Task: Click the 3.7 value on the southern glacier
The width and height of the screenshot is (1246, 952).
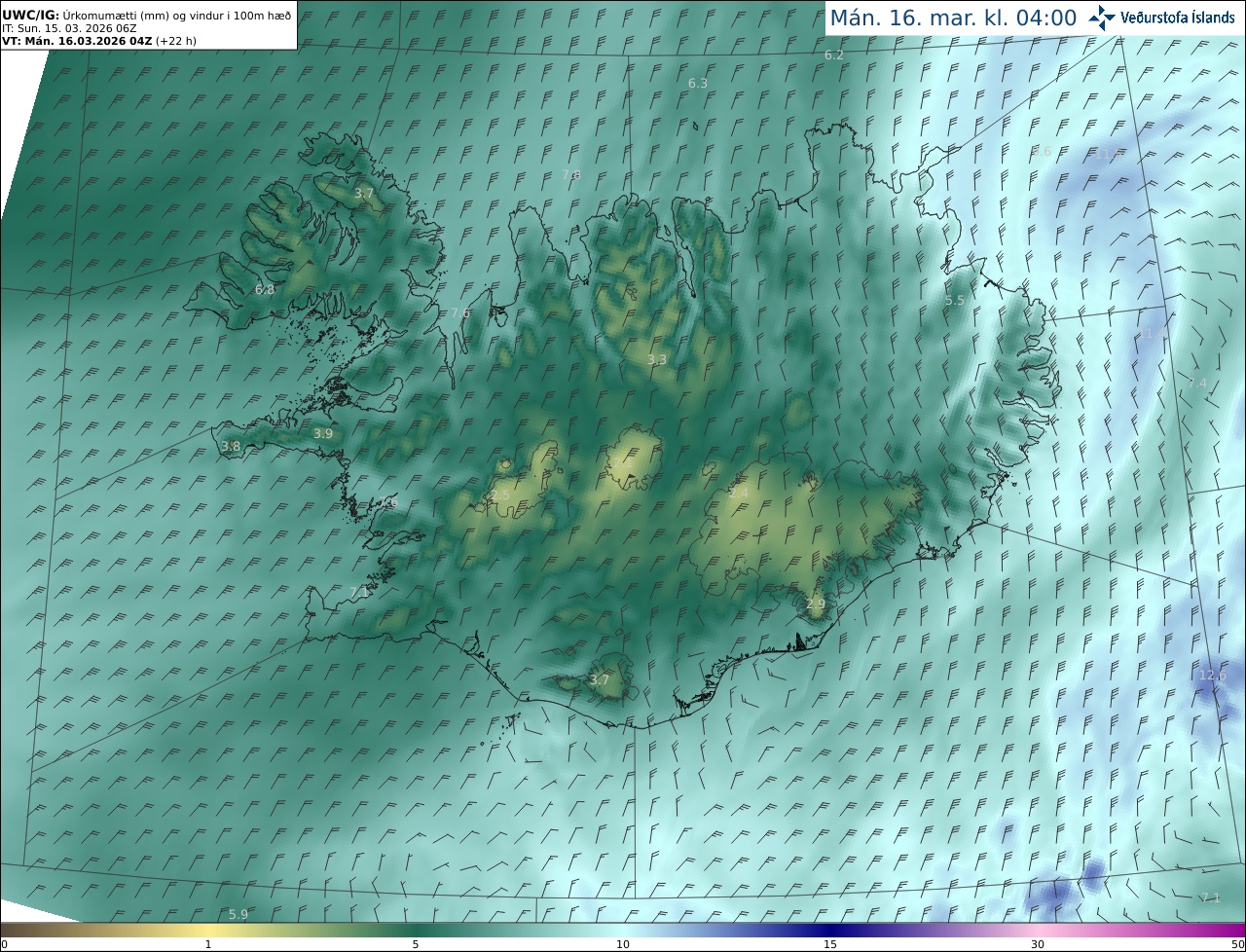Action: pyautogui.click(x=600, y=680)
